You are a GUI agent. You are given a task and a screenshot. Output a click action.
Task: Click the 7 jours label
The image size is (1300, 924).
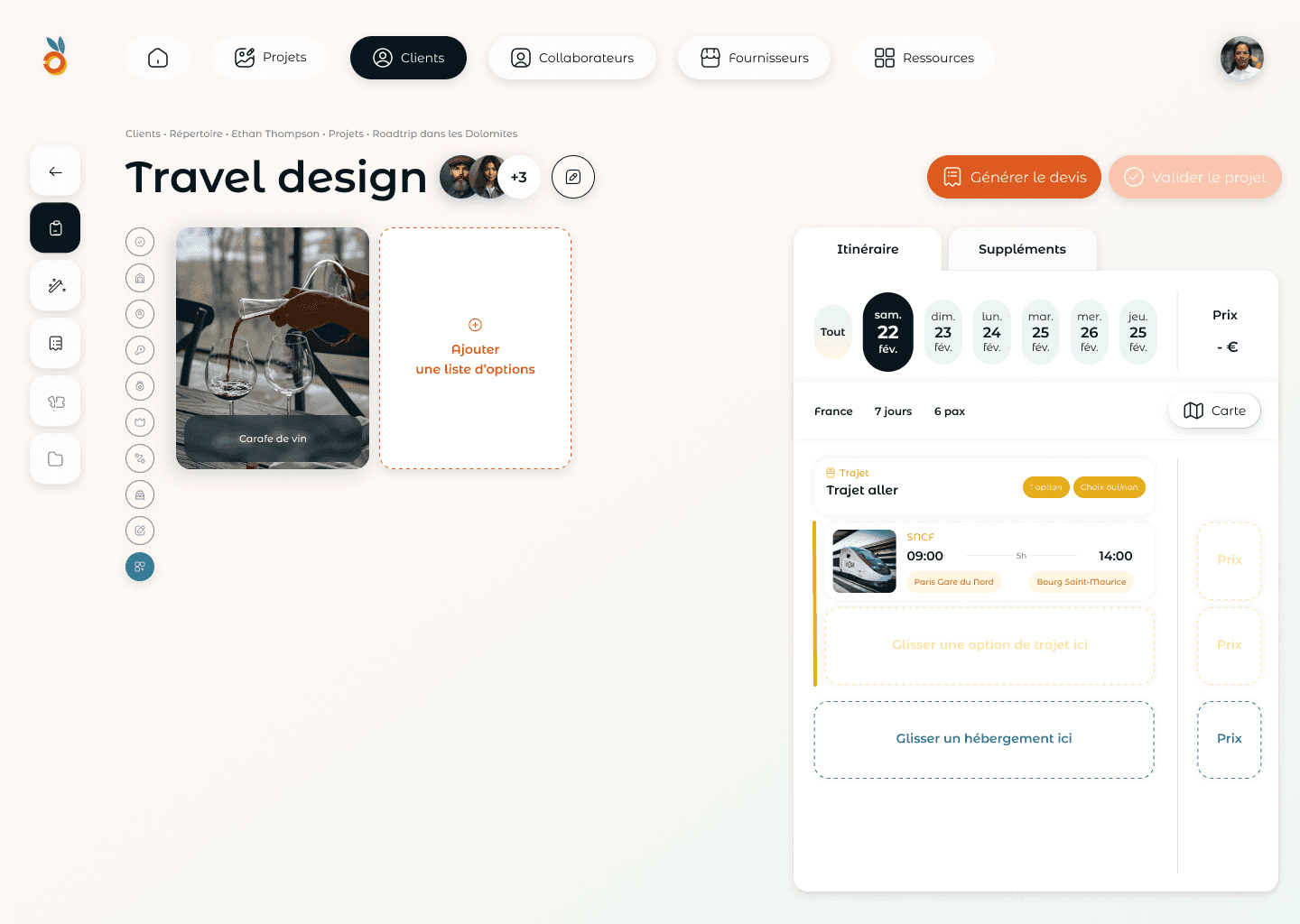(893, 411)
